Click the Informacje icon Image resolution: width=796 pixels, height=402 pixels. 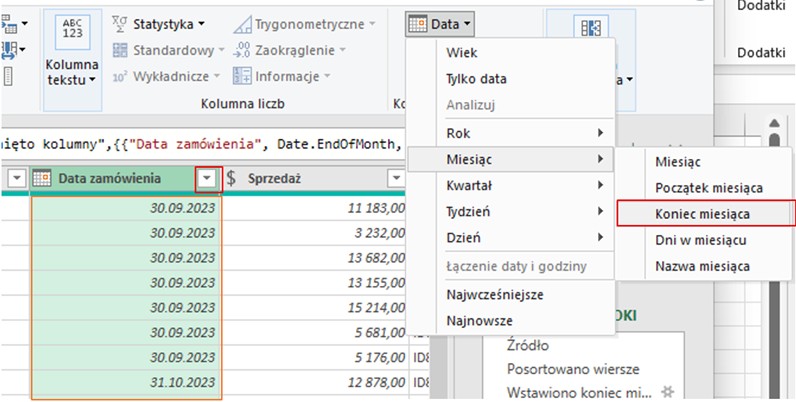coord(242,77)
